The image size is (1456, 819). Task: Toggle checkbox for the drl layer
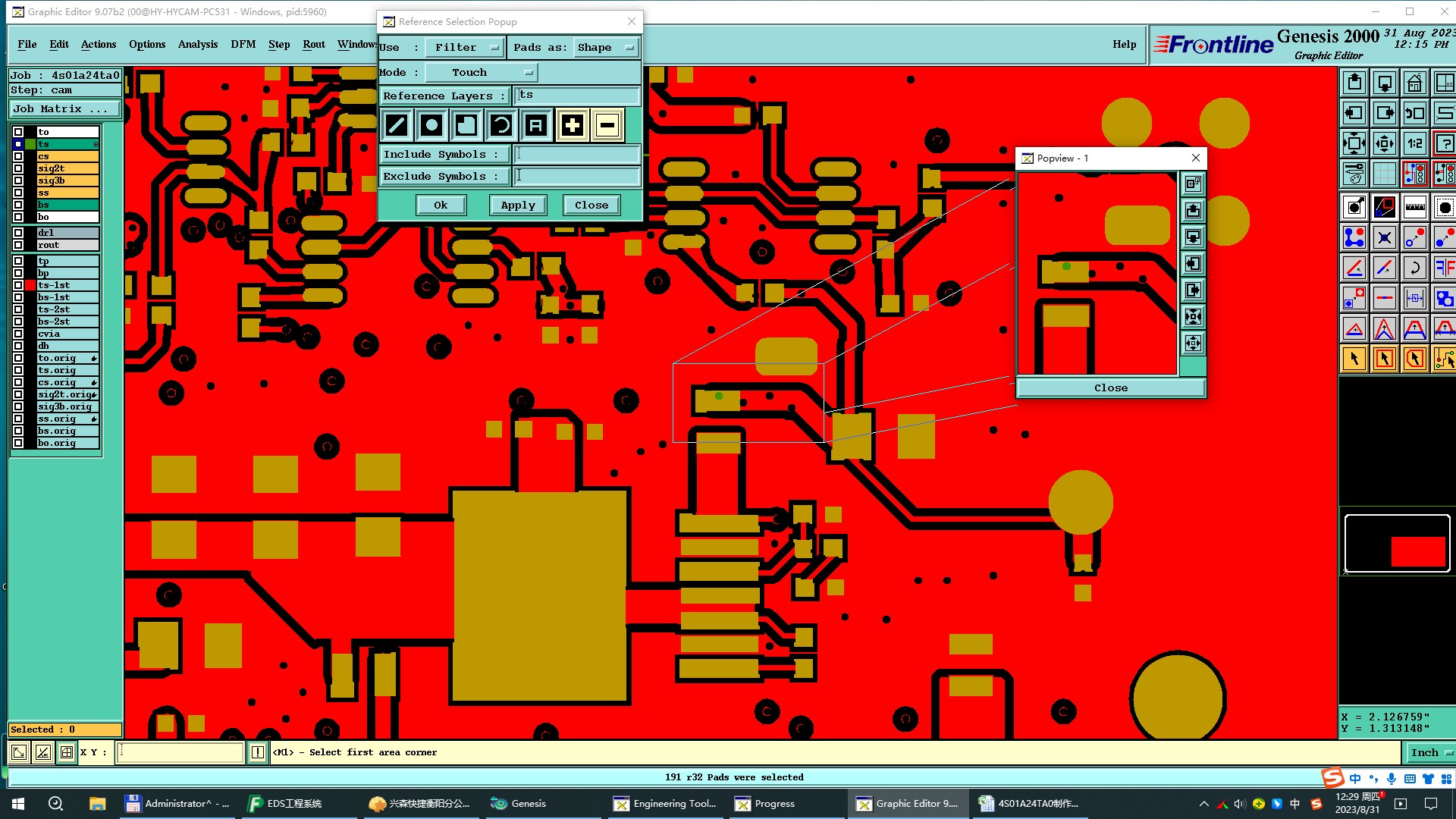coord(18,233)
